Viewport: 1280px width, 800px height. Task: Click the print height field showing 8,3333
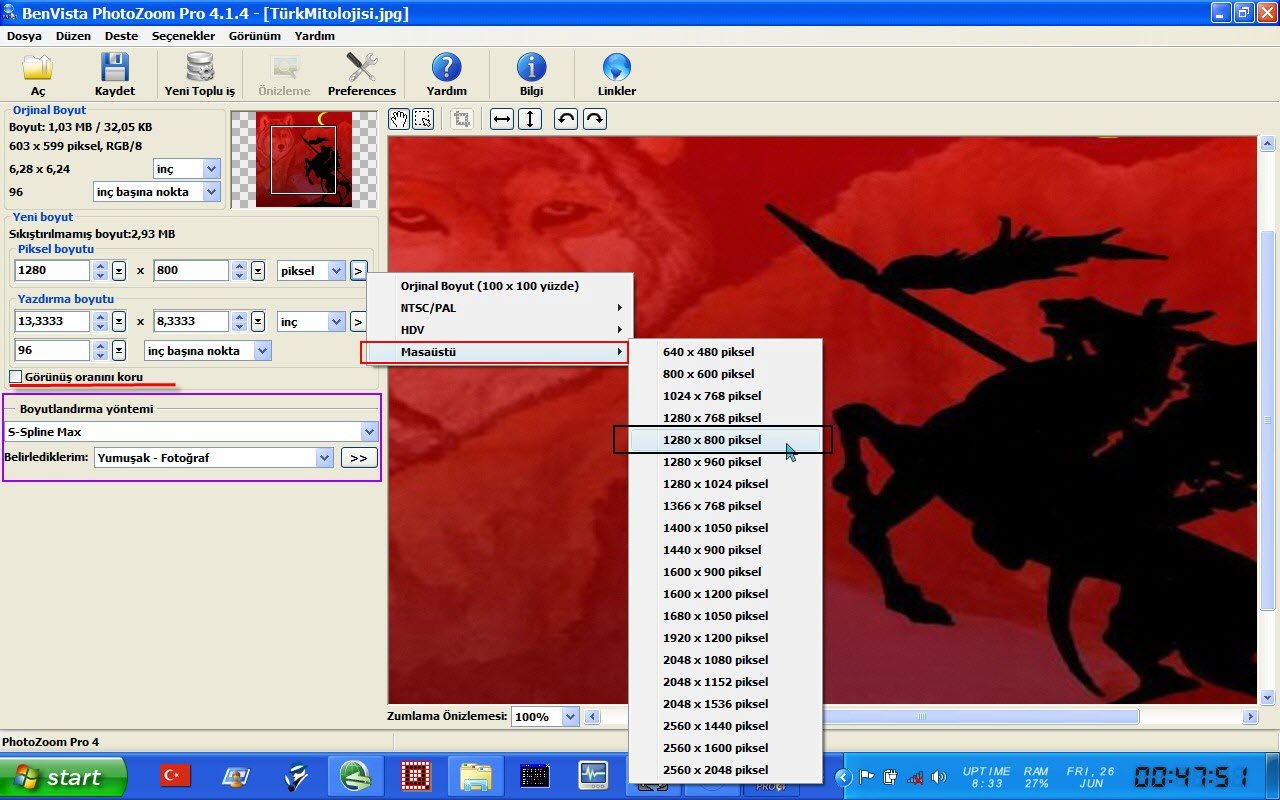[191, 322]
